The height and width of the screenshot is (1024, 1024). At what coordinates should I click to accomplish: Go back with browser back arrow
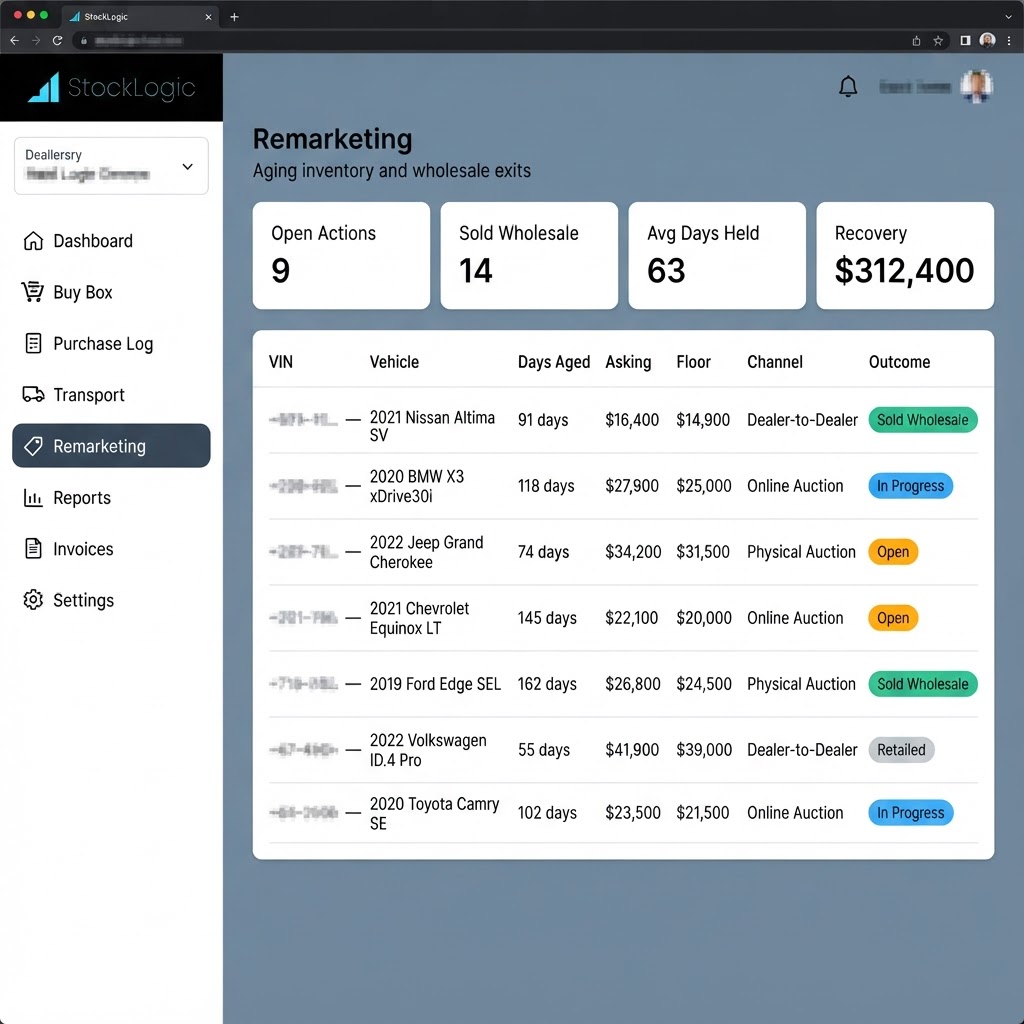coord(14,40)
